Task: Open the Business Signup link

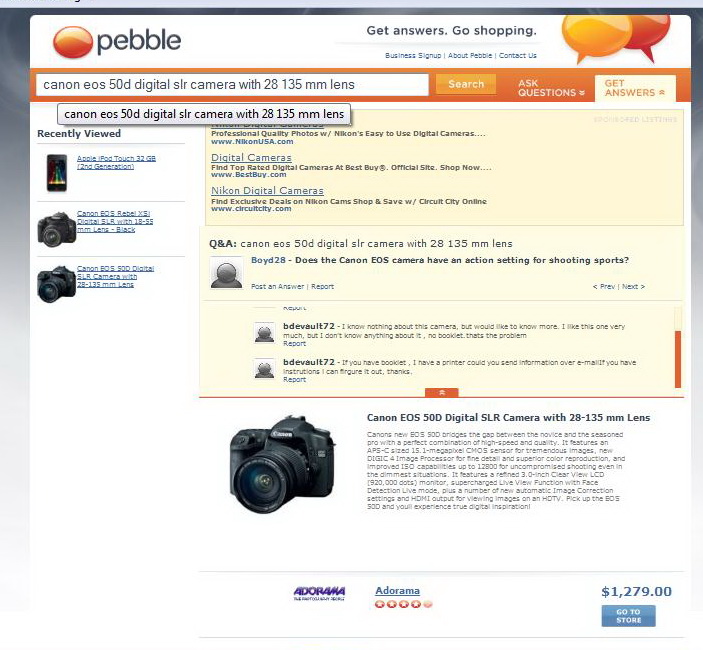Action: pyautogui.click(x=413, y=56)
